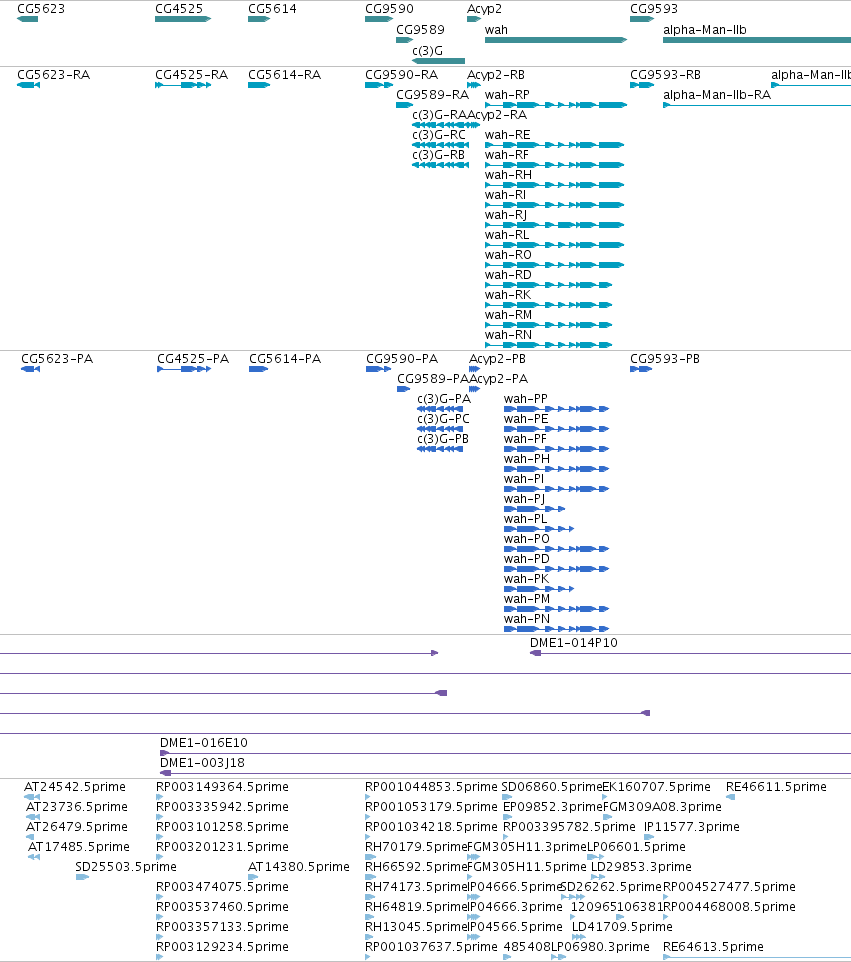Select EST AT14380.5prime
Viewport: 851px width, 962px height.
[298, 866]
